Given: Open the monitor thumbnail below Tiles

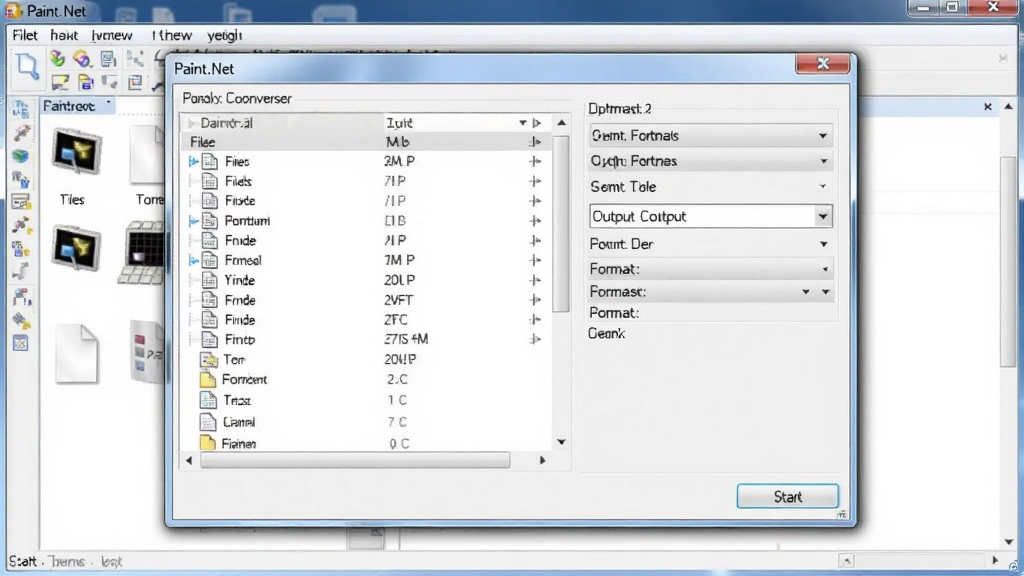Looking at the screenshot, I should point(76,248).
